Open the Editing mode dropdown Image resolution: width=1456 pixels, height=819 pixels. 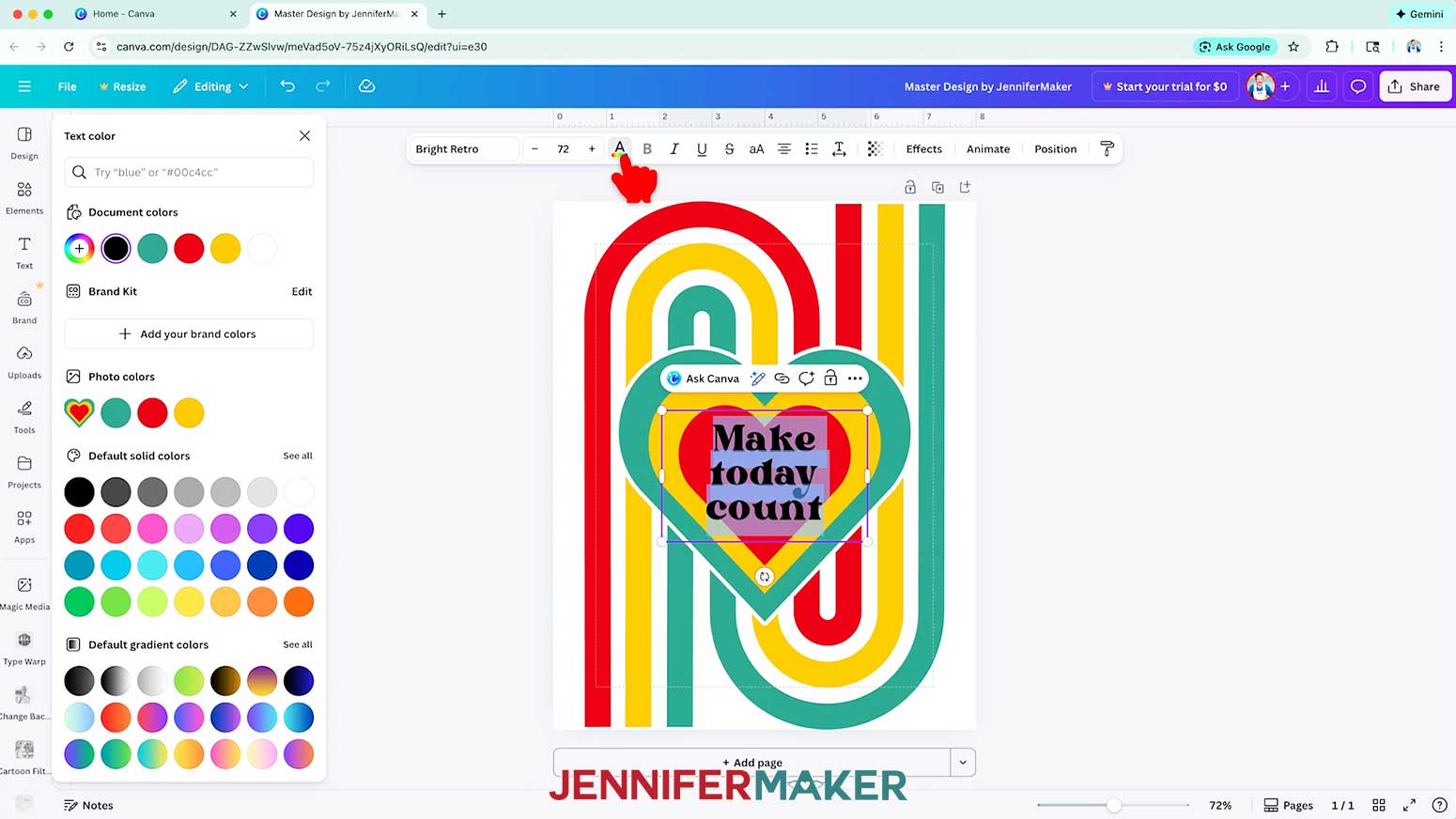[211, 86]
